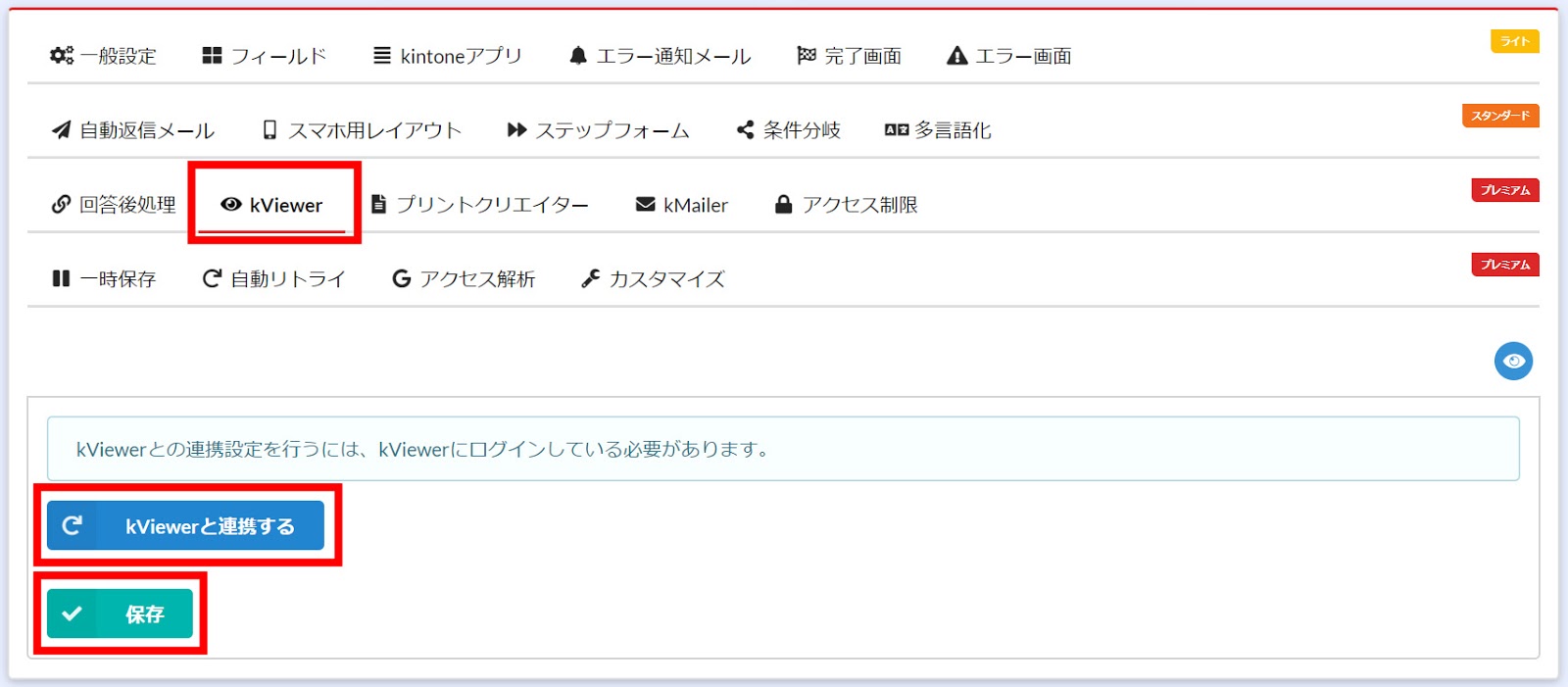Viewport: 1568px width, 687px height.
Task: Click the bell icon for エラー通知メール
Action: tap(578, 56)
